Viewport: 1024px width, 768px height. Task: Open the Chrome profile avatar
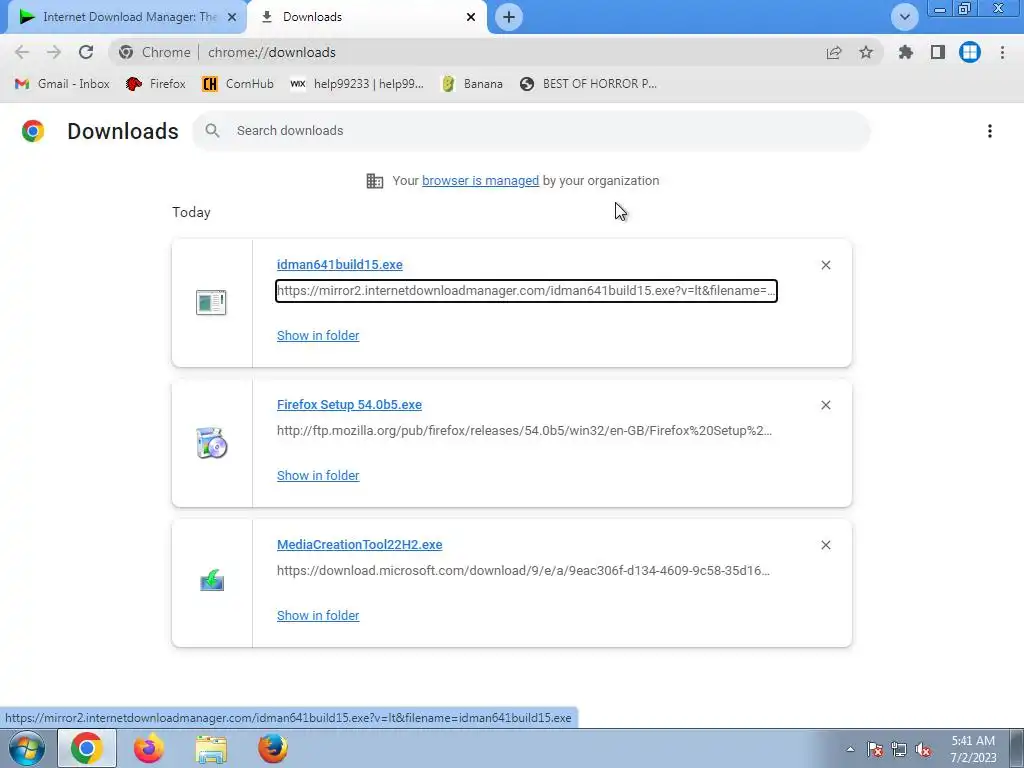970,52
